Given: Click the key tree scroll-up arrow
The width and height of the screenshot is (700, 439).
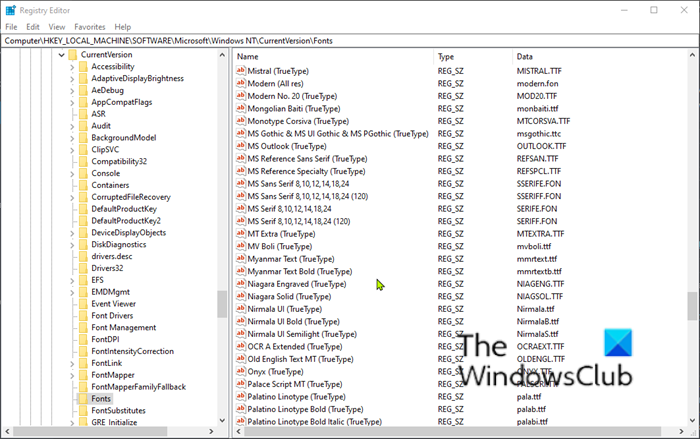Looking at the screenshot, I should click(222, 55).
